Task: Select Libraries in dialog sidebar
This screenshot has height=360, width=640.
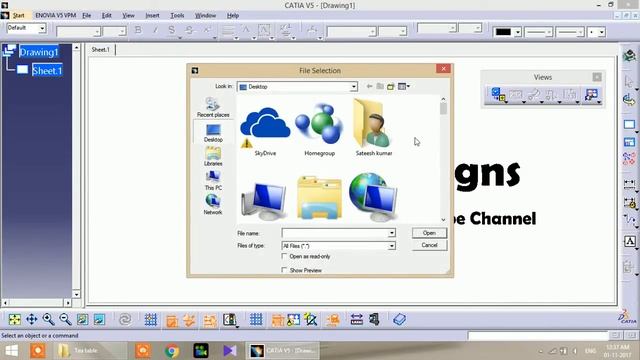Action: click(x=213, y=157)
